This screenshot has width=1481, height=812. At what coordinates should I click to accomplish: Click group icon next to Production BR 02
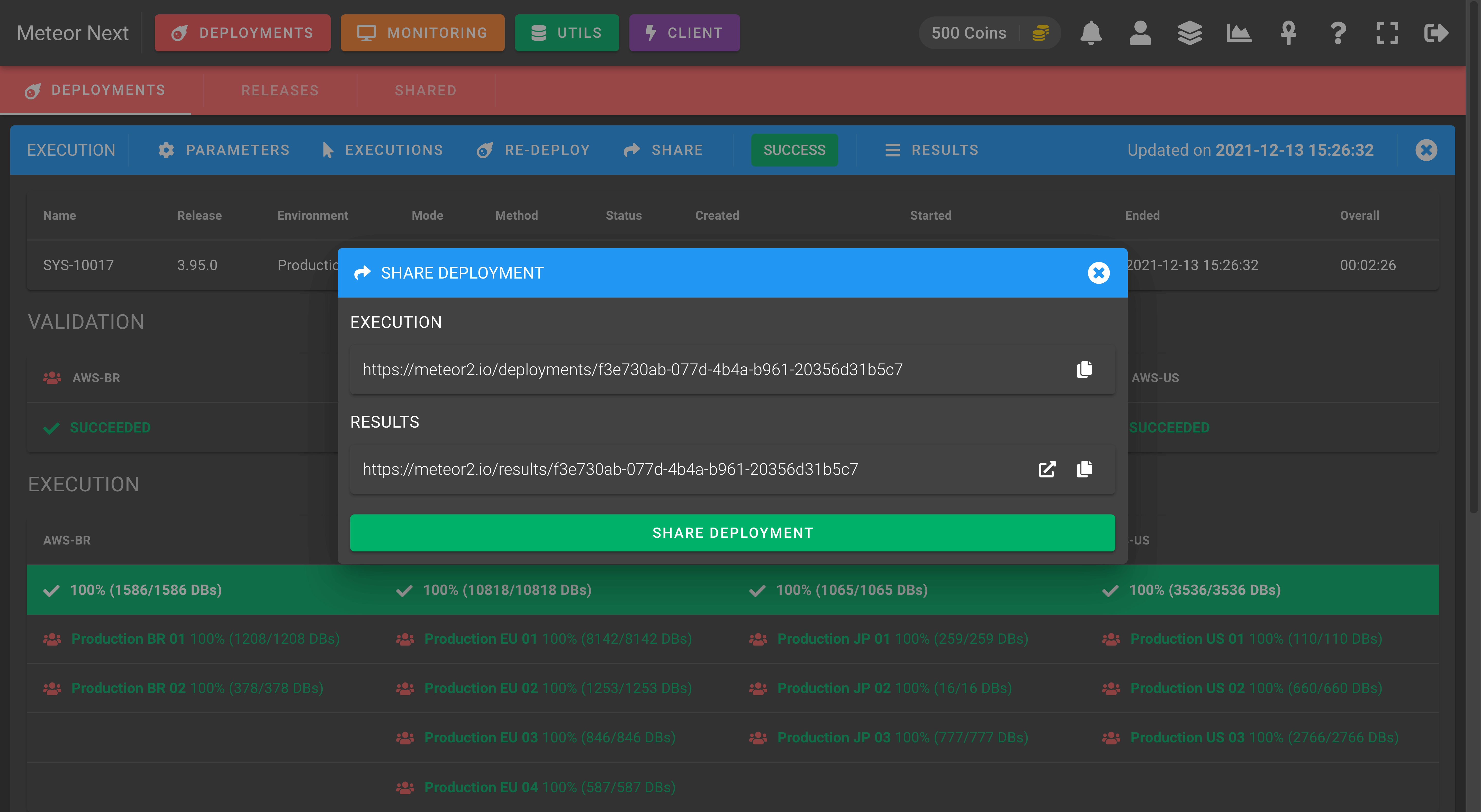[x=52, y=688]
